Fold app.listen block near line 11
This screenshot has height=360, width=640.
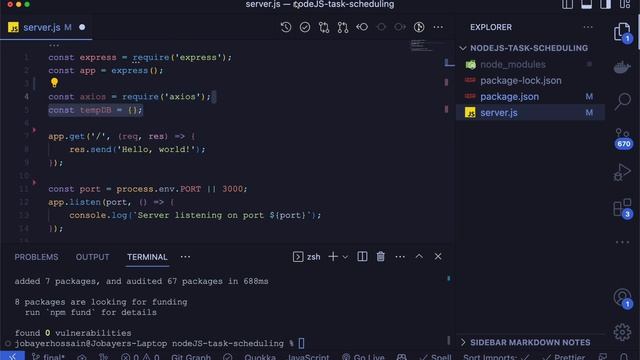click(34, 182)
